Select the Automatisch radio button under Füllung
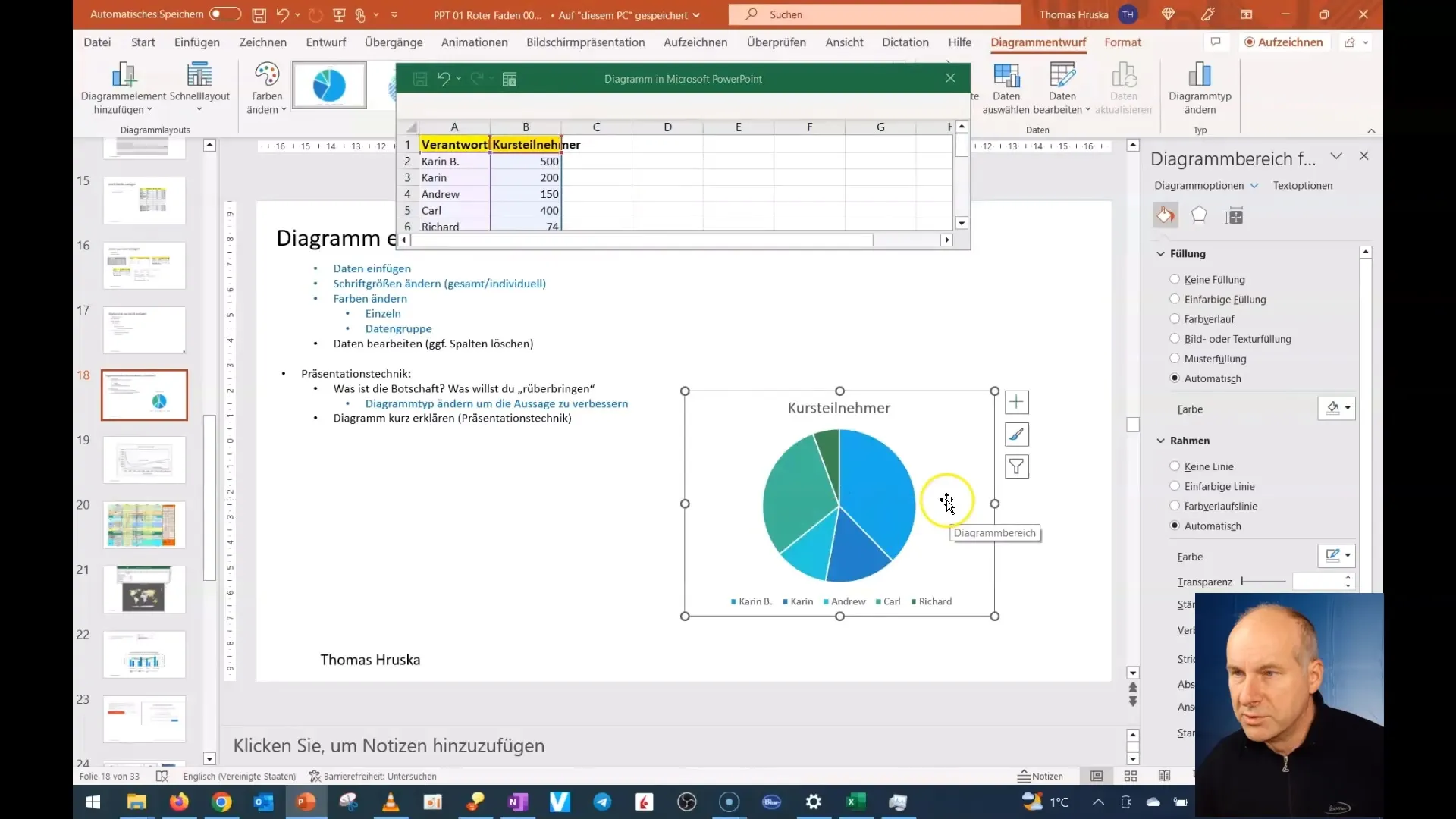The width and height of the screenshot is (1456, 819). click(x=1175, y=378)
